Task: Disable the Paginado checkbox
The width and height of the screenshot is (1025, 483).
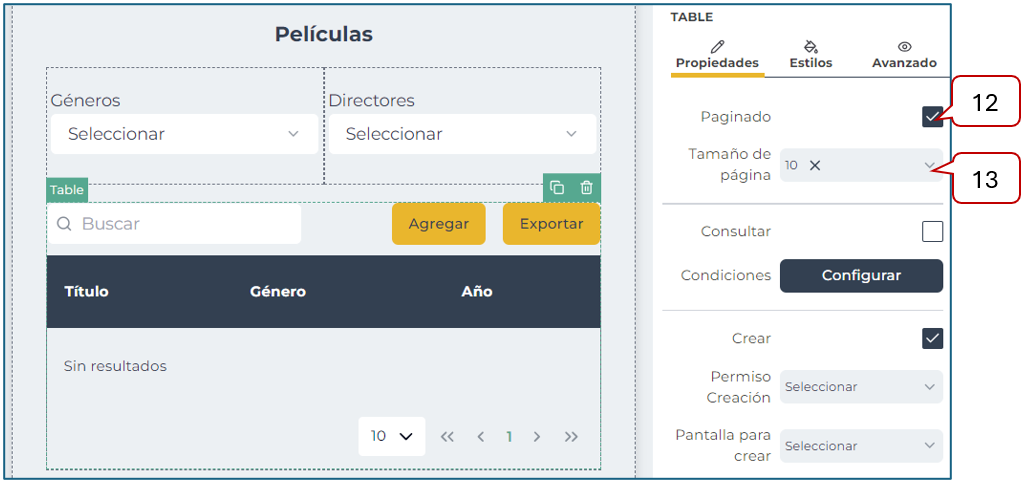Action: pos(932,117)
